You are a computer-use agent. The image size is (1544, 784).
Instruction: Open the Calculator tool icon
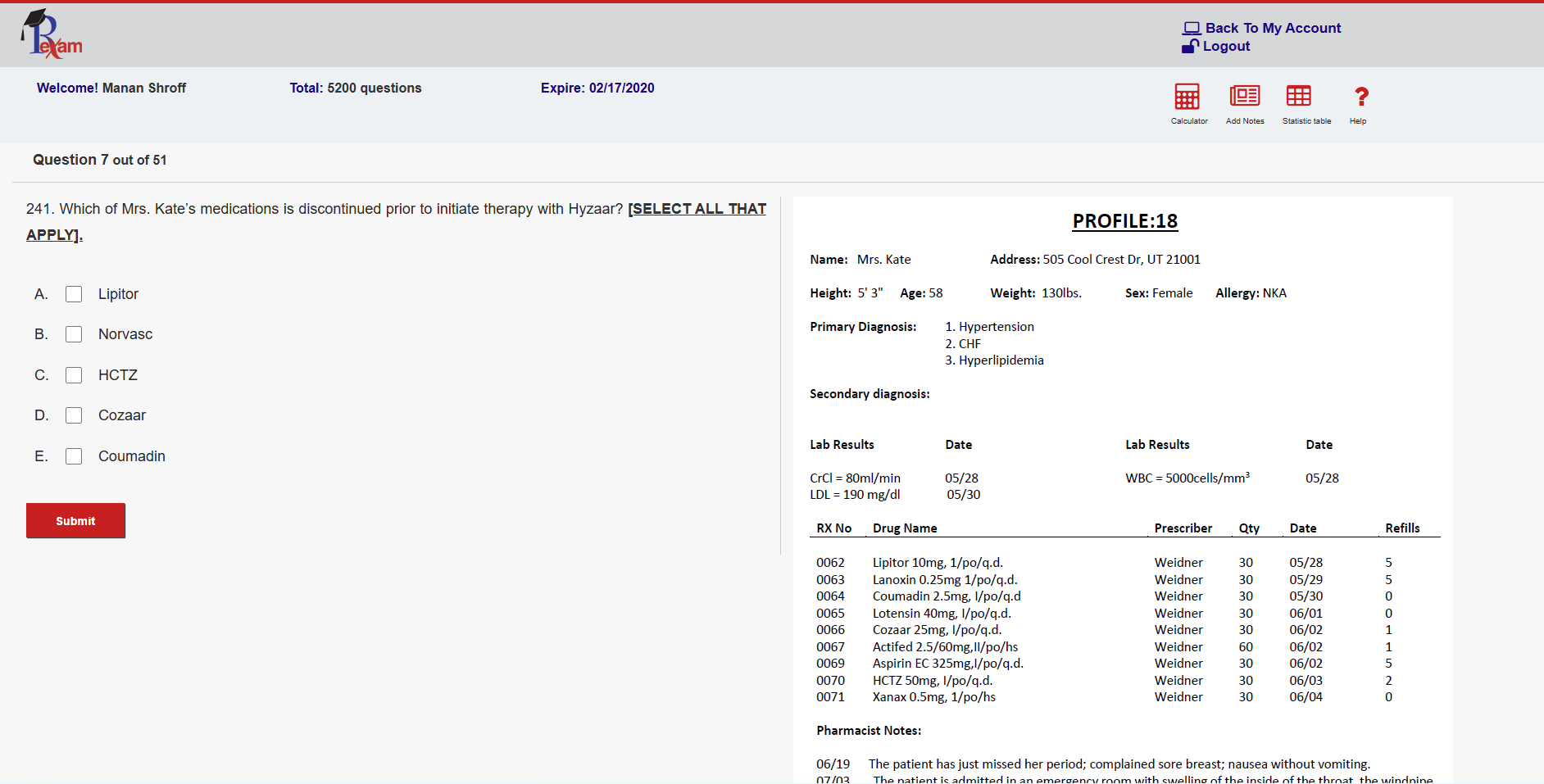point(1187,97)
